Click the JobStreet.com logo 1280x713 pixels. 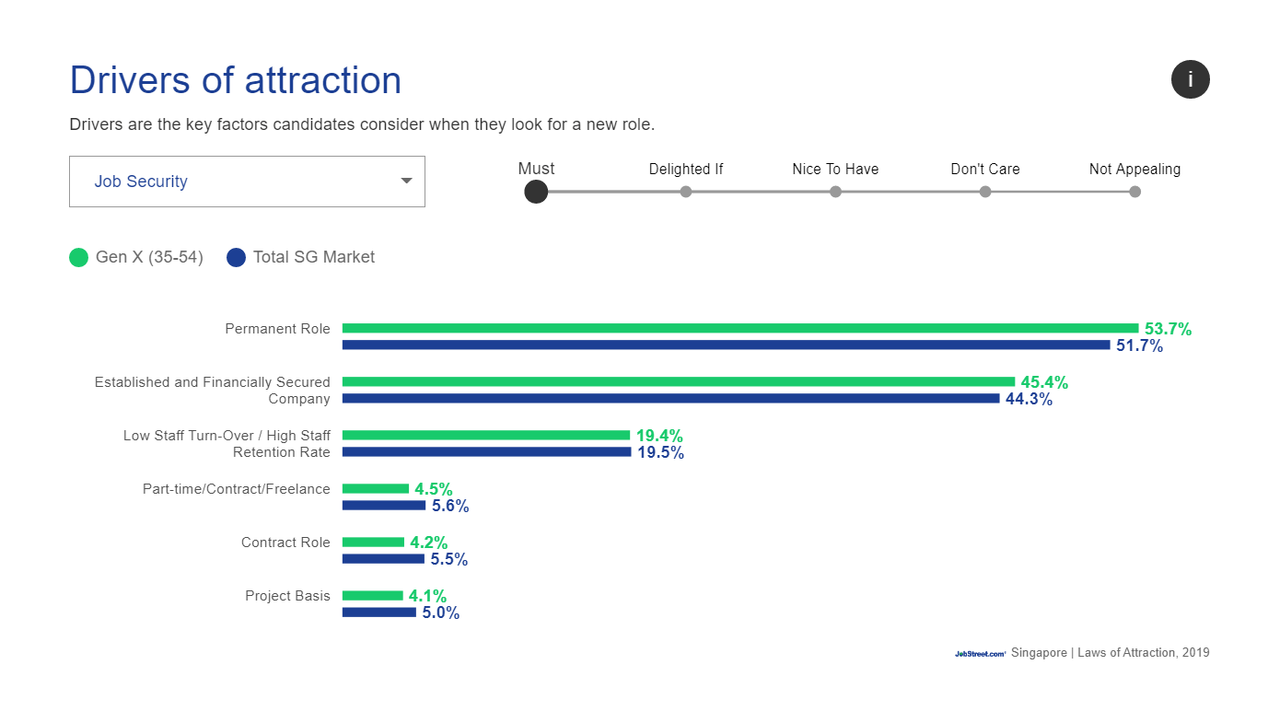coord(980,653)
